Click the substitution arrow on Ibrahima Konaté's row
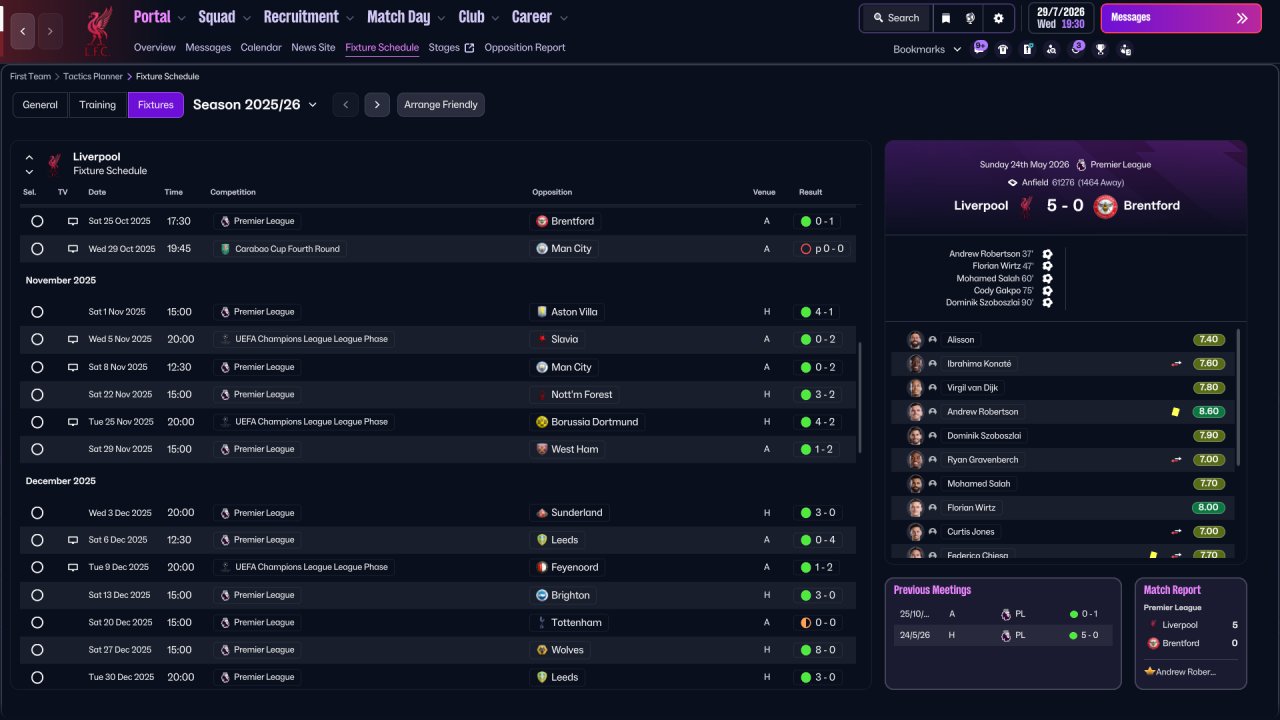The height and width of the screenshot is (720, 1280). [1177, 364]
